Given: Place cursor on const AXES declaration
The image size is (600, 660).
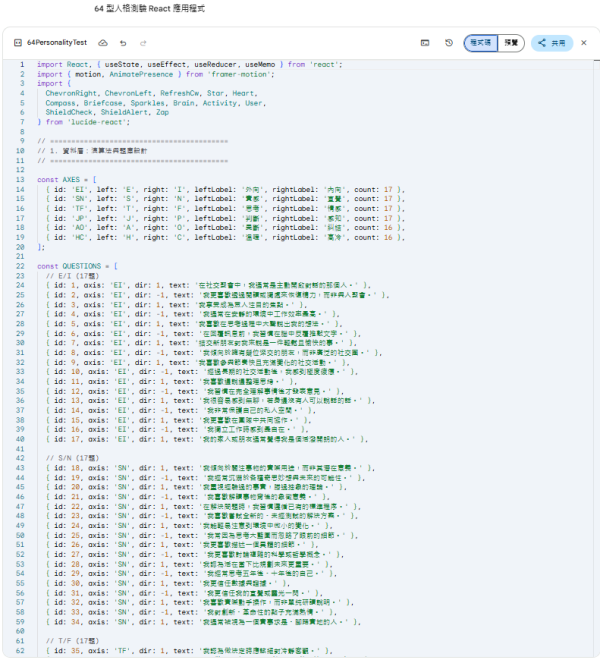Looking at the screenshot, I should pos(66,179).
